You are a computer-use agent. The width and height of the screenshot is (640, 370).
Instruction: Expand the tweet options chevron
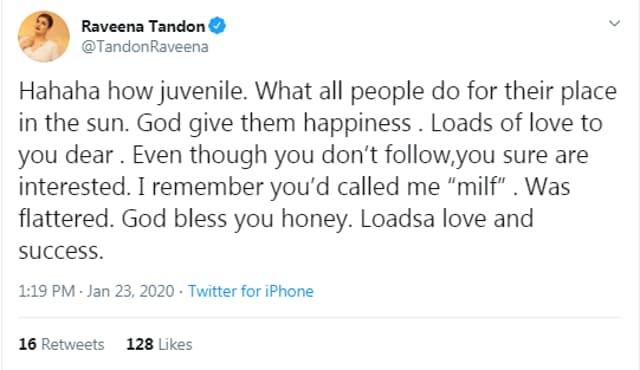coord(614,23)
